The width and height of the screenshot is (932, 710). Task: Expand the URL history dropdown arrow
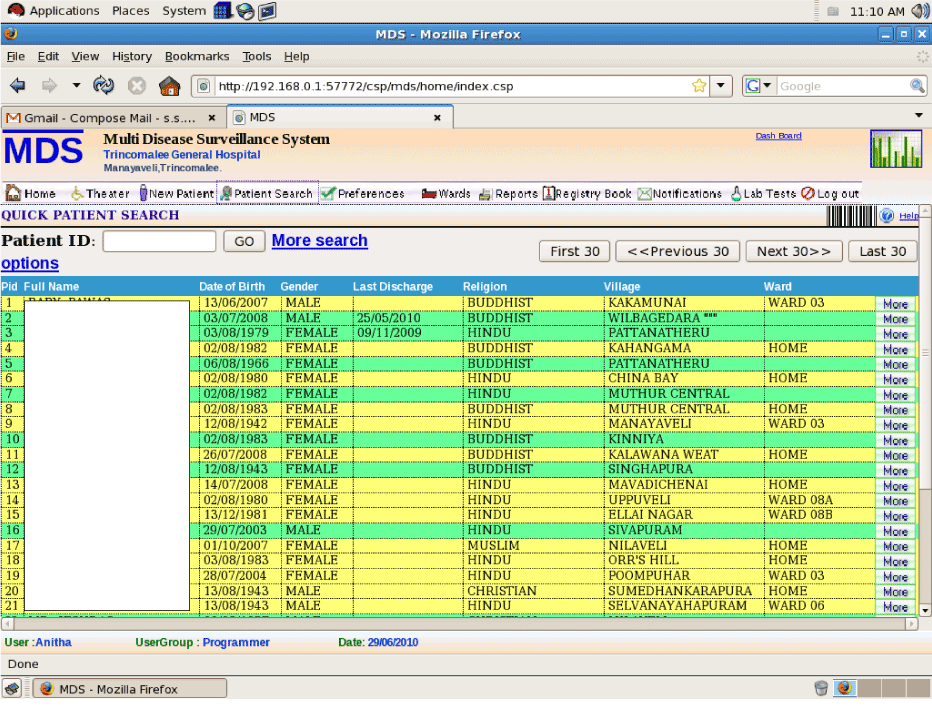[x=722, y=86]
